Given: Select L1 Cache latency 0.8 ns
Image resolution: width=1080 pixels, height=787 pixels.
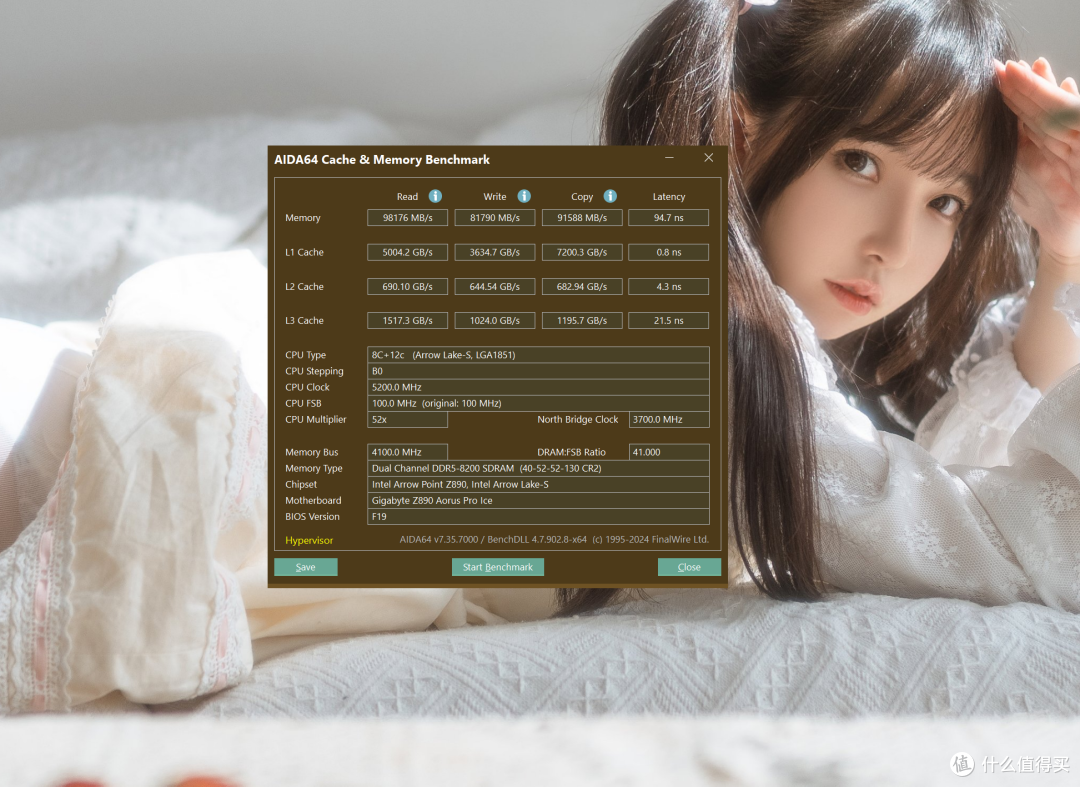Looking at the screenshot, I should [x=669, y=252].
